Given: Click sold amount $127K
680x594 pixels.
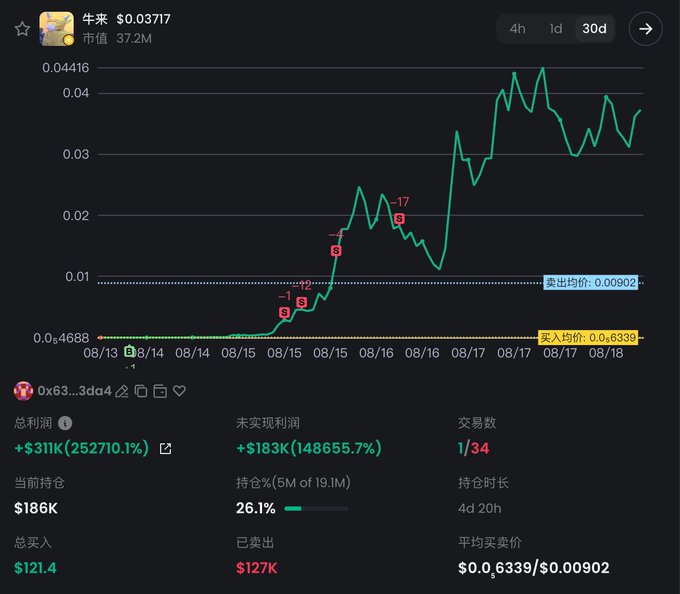Looking at the screenshot, I should 256,568.
